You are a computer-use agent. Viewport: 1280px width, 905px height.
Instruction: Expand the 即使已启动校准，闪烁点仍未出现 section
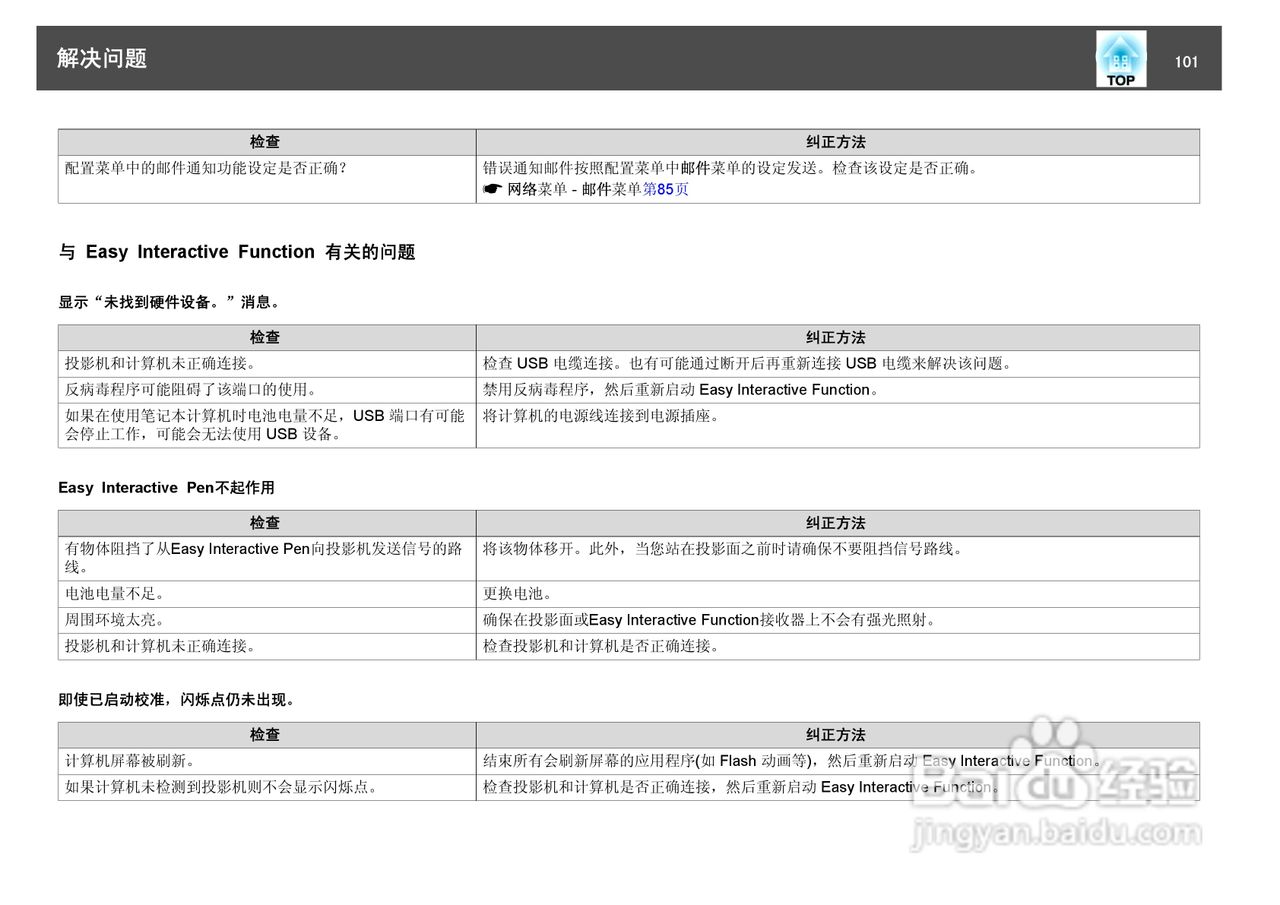176,700
